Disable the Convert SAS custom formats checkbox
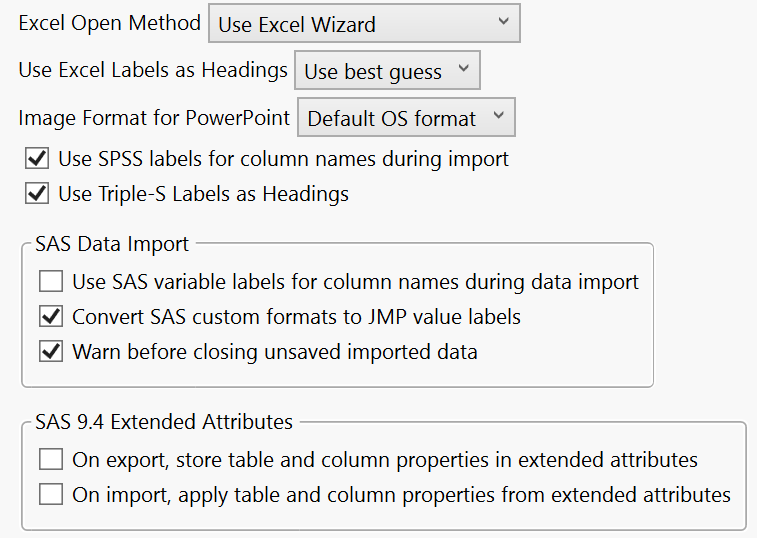Viewport: 757px width, 538px height. pyautogui.click(x=51, y=317)
